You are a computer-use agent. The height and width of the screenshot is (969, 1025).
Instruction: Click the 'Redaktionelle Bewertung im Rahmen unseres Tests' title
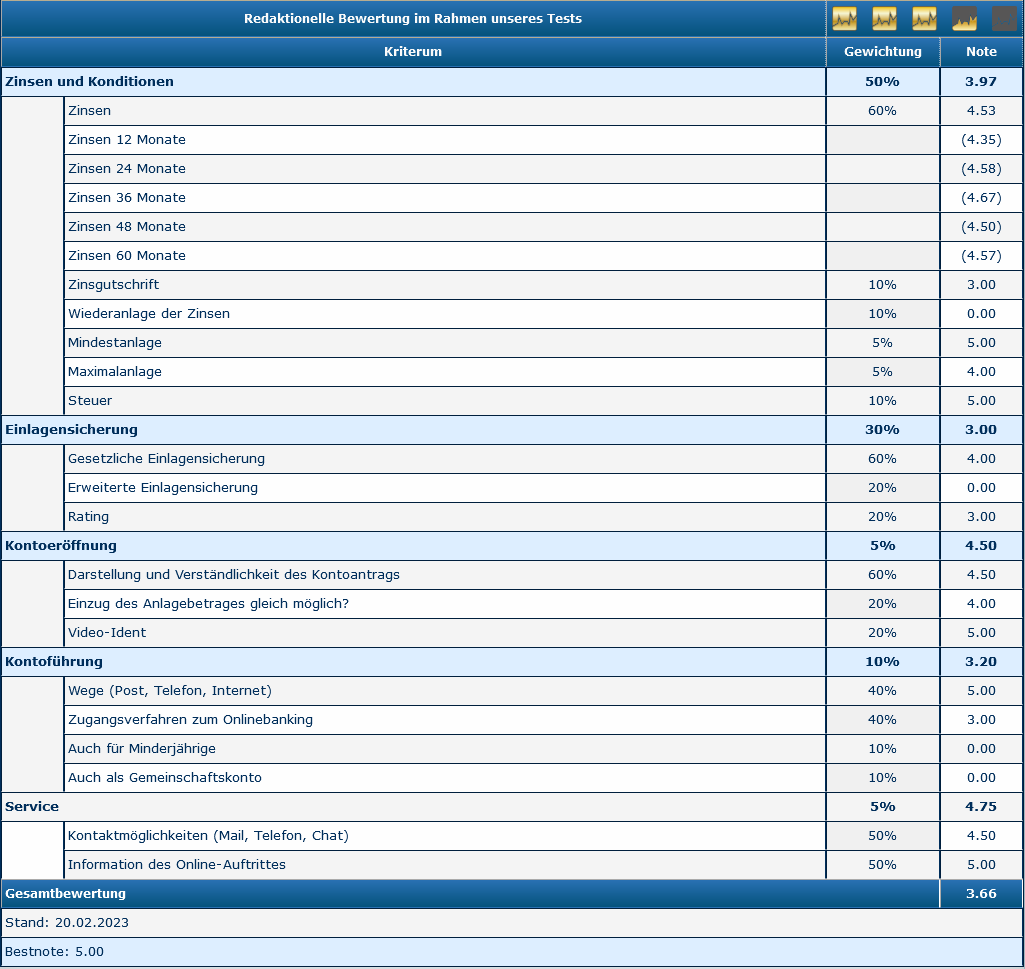(412, 19)
